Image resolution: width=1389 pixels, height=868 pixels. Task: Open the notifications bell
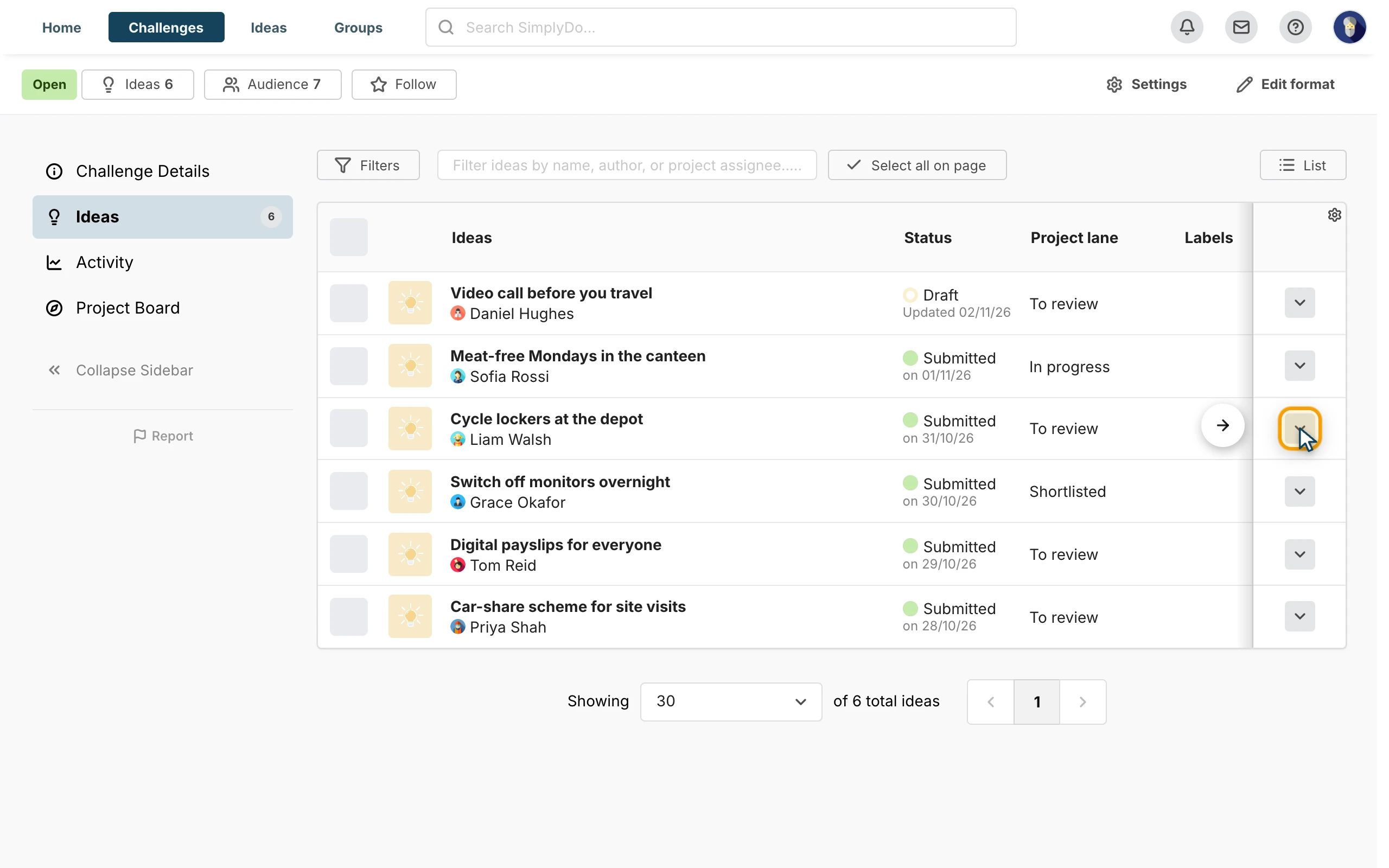coord(1187,27)
